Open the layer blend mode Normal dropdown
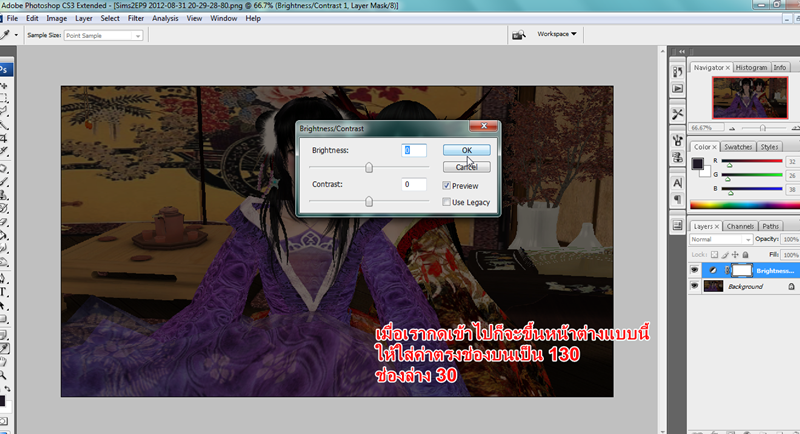Viewport: 800px width, 434px height. pyautogui.click(x=720, y=239)
